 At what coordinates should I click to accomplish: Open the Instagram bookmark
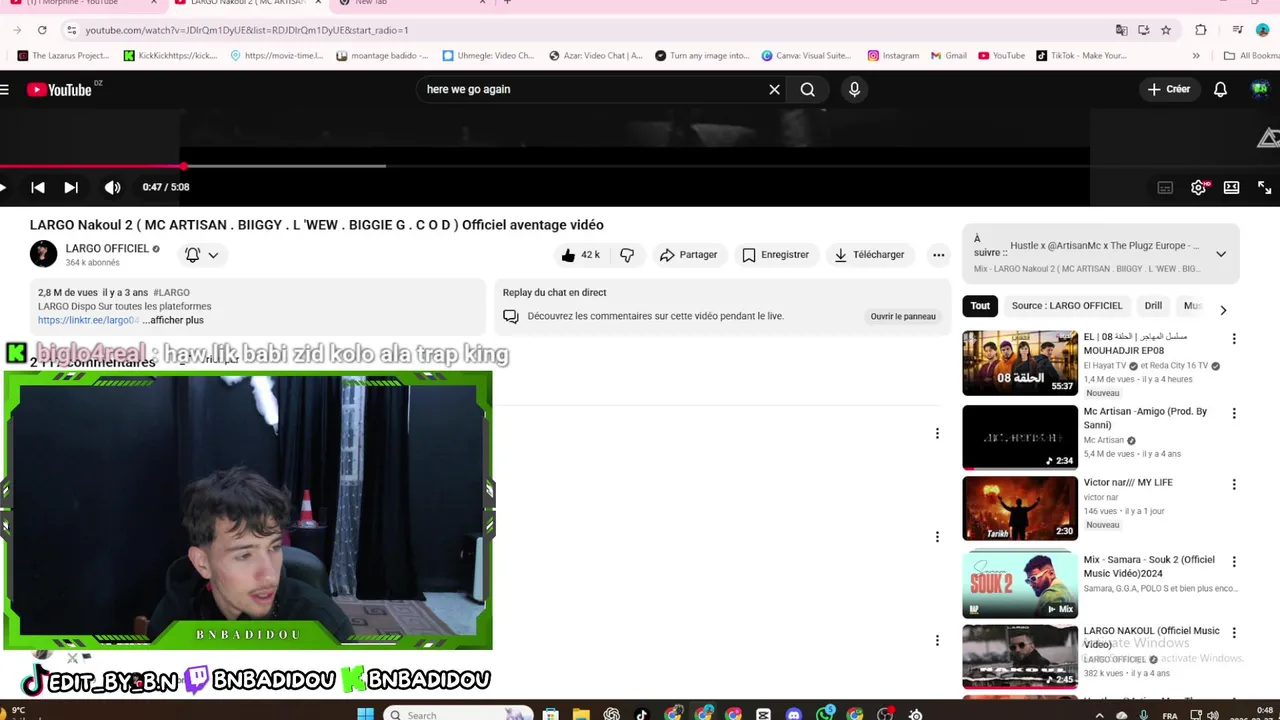893,56
